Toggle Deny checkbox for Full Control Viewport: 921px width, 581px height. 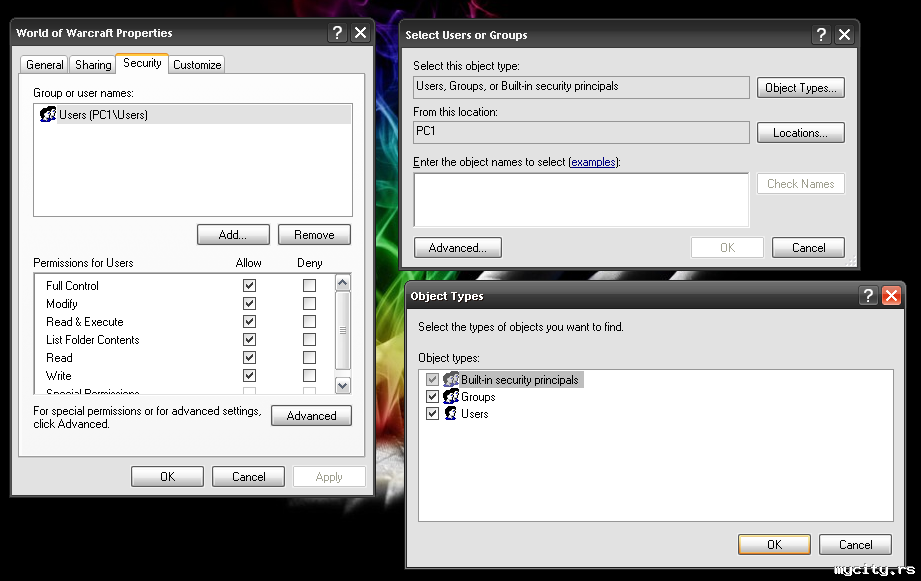pos(309,286)
